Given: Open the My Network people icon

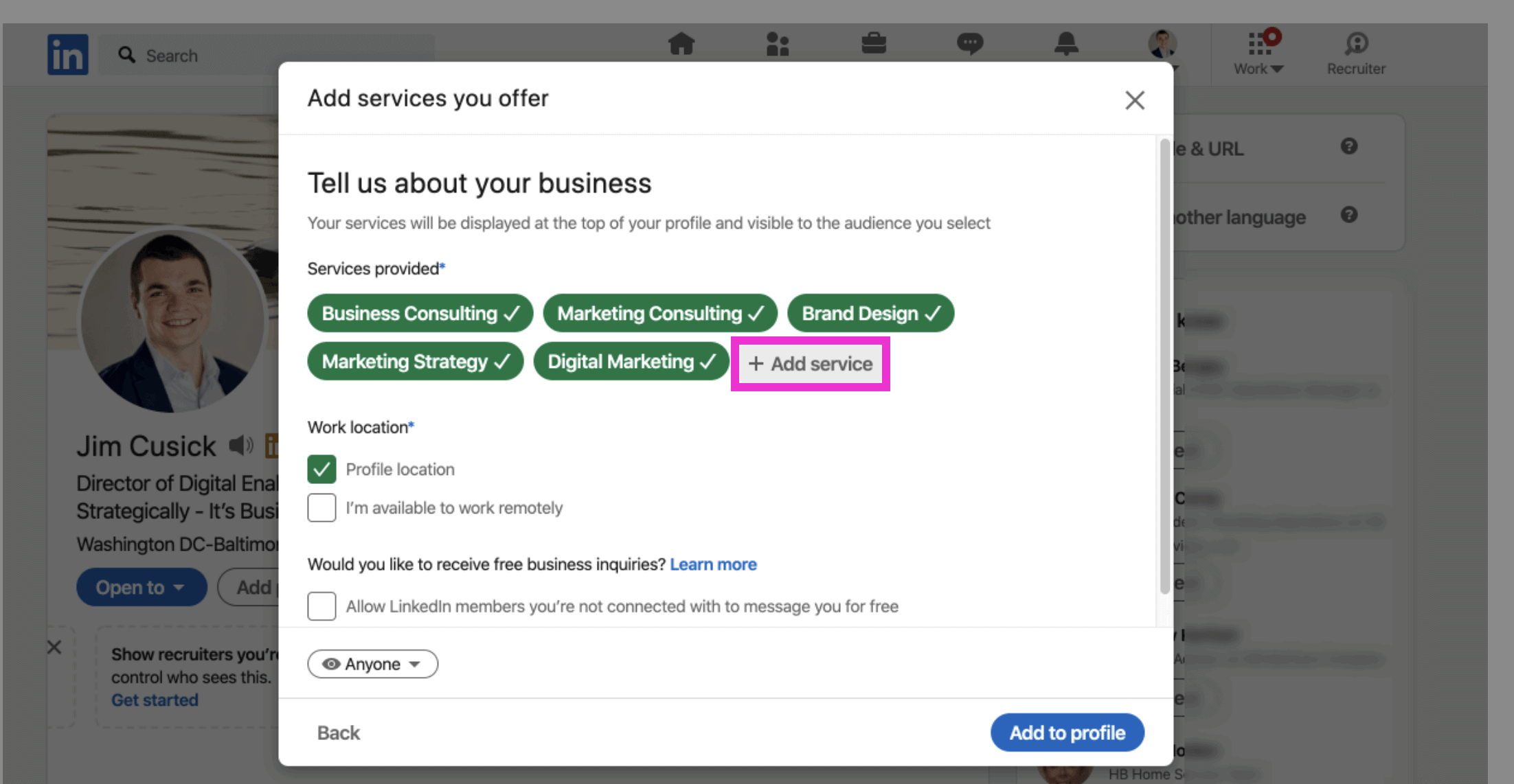Looking at the screenshot, I should 778,44.
